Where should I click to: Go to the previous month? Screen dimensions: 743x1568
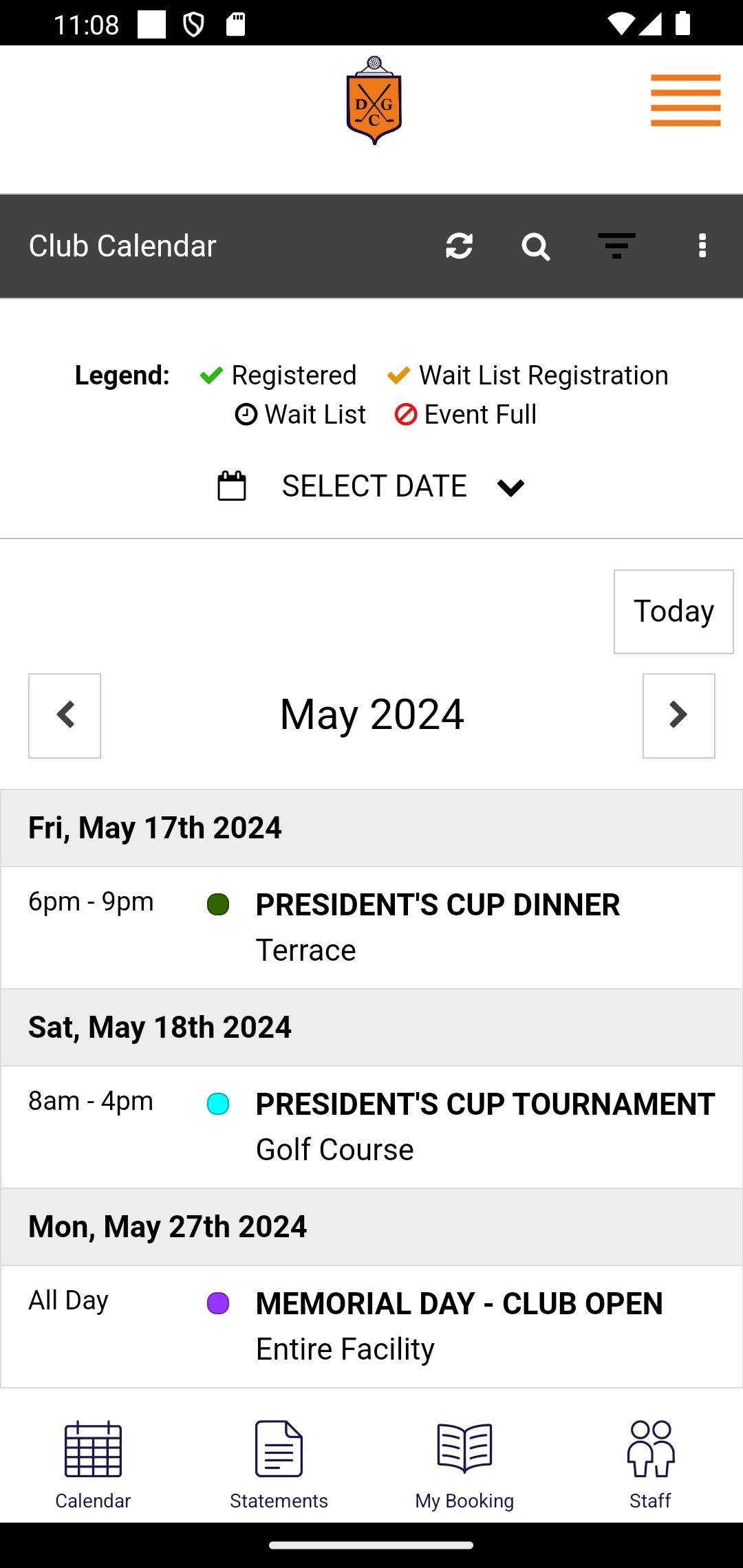click(x=65, y=716)
